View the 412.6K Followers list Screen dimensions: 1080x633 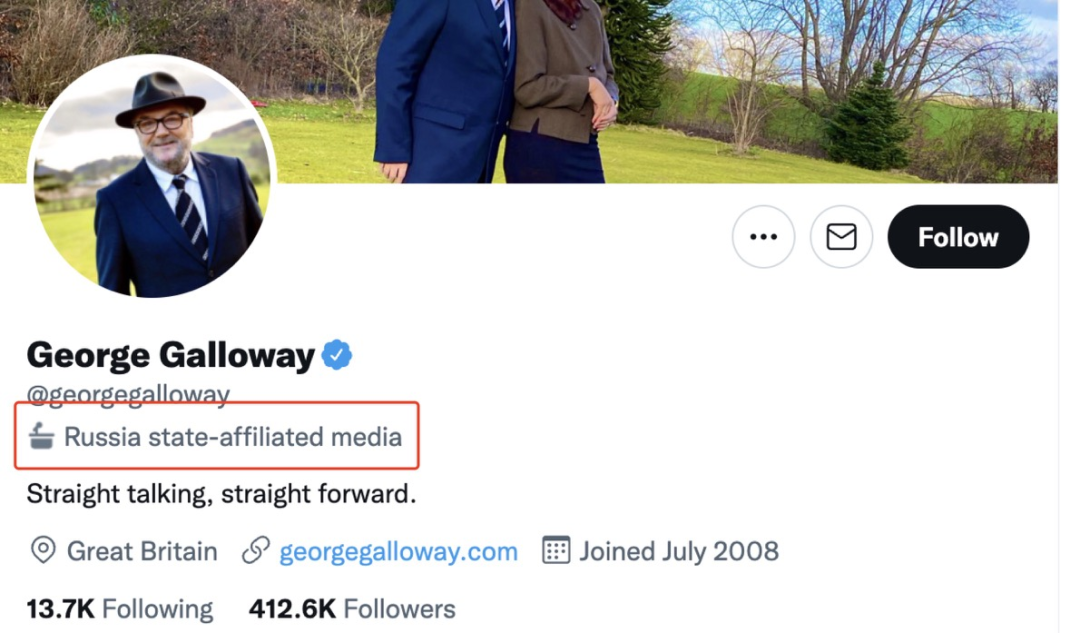coord(352,609)
